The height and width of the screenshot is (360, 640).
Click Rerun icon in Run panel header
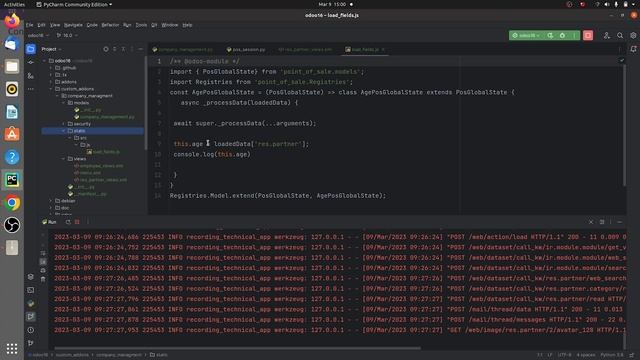pyautogui.click(x=68, y=222)
